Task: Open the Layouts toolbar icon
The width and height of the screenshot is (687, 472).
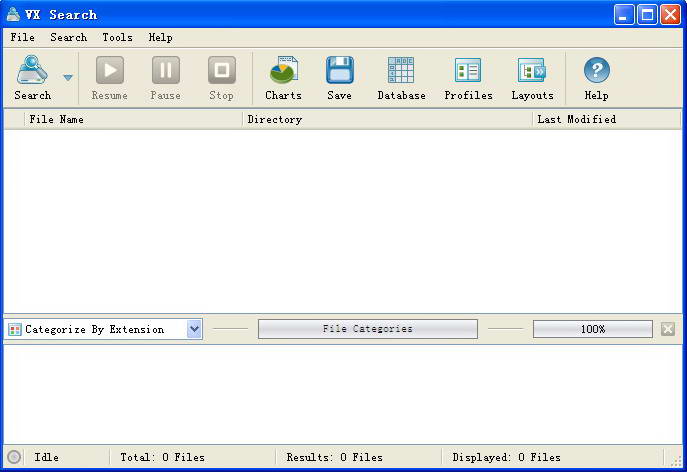Action: [x=532, y=78]
